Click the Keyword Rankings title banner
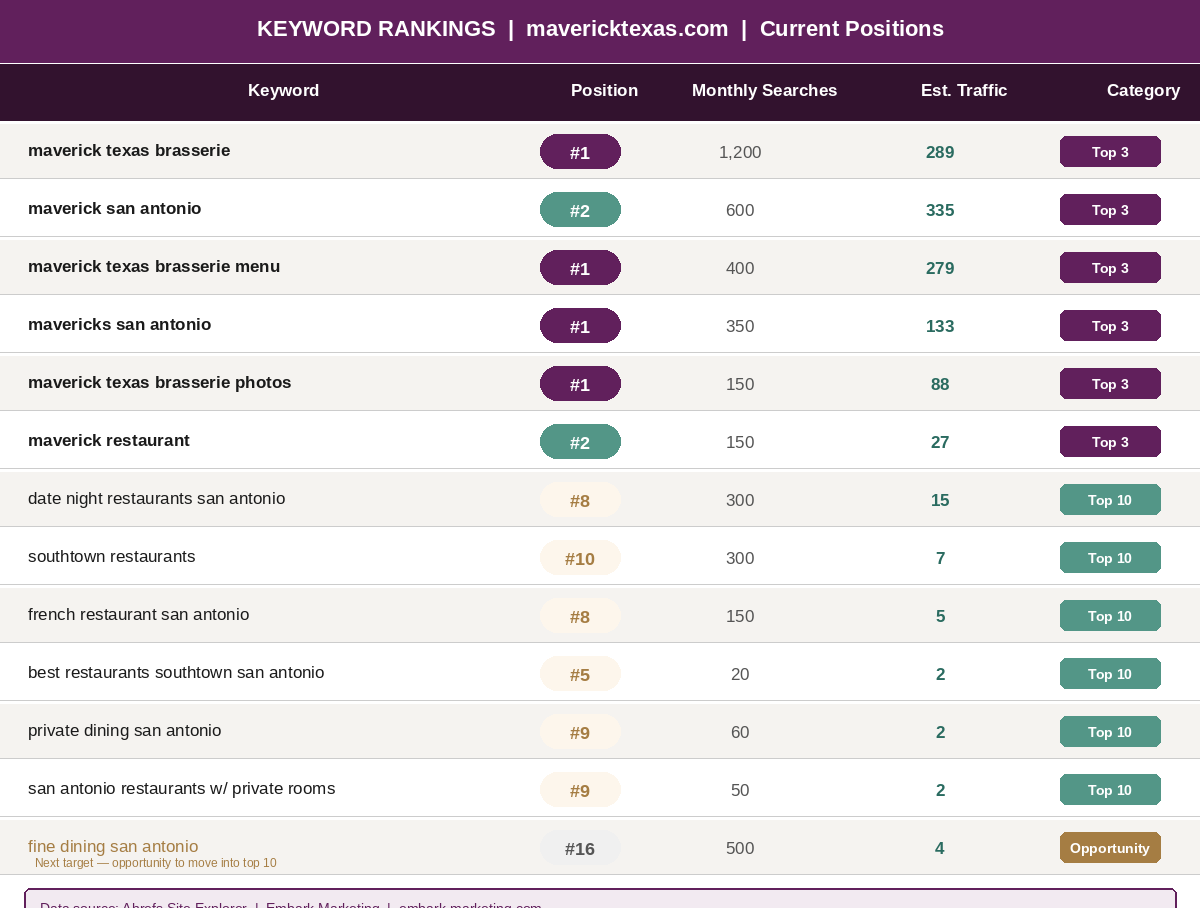Image resolution: width=1200 pixels, height=908 pixels. pos(600,30)
